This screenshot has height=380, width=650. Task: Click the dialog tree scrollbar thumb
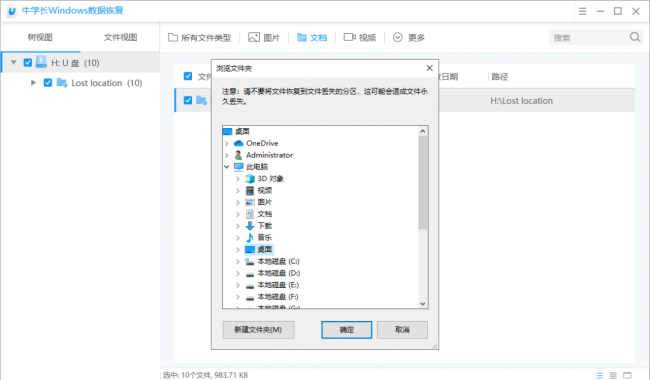pyautogui.click(x=422, y=183)
